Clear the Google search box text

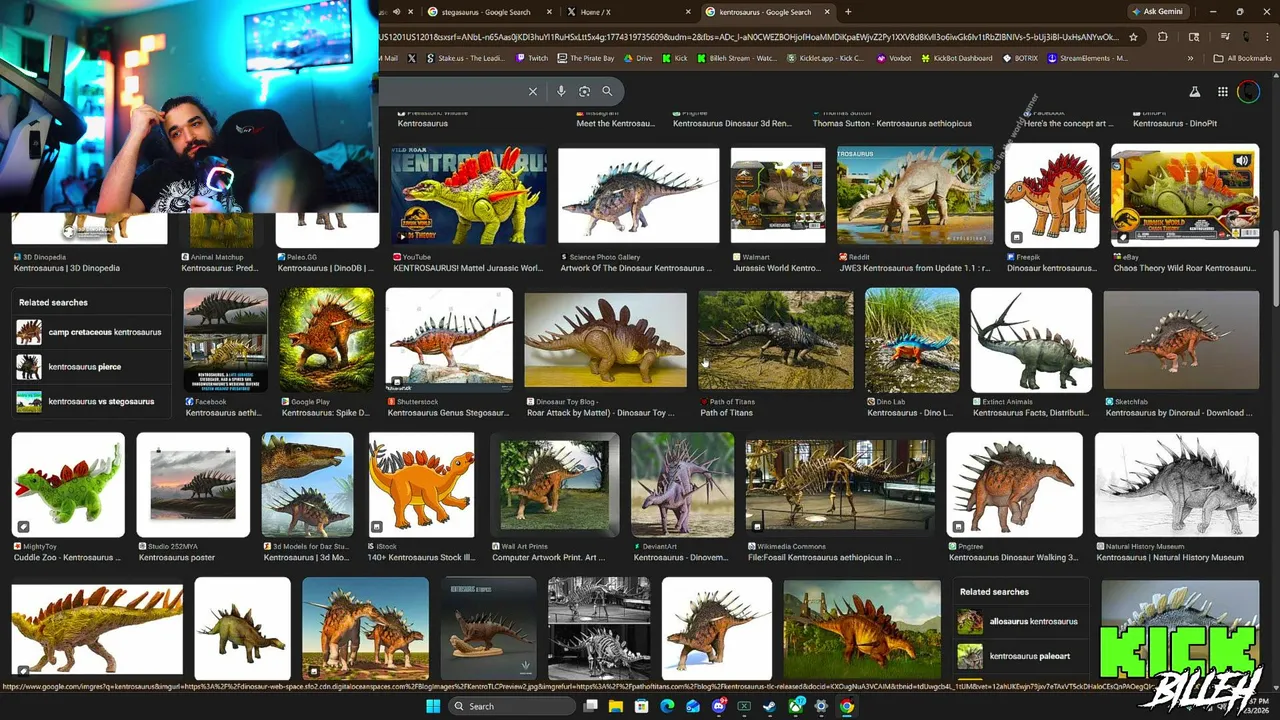point(533,91)
